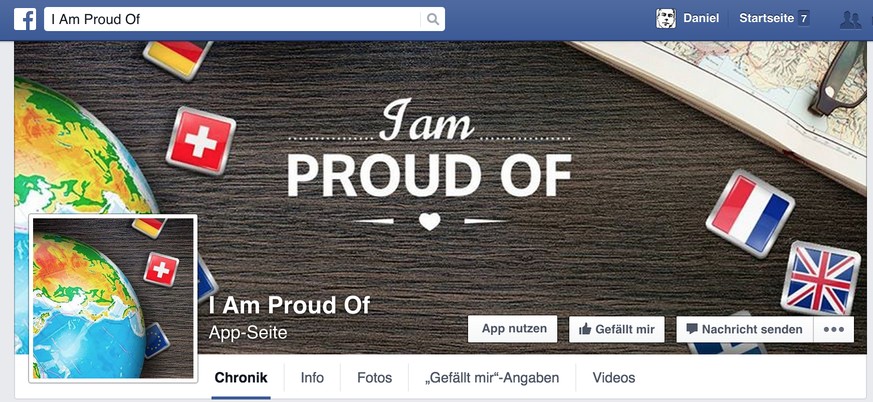Viewport: 873px width, 402px height.
Task: Select the Fotos tab
Action: (374, 378)
